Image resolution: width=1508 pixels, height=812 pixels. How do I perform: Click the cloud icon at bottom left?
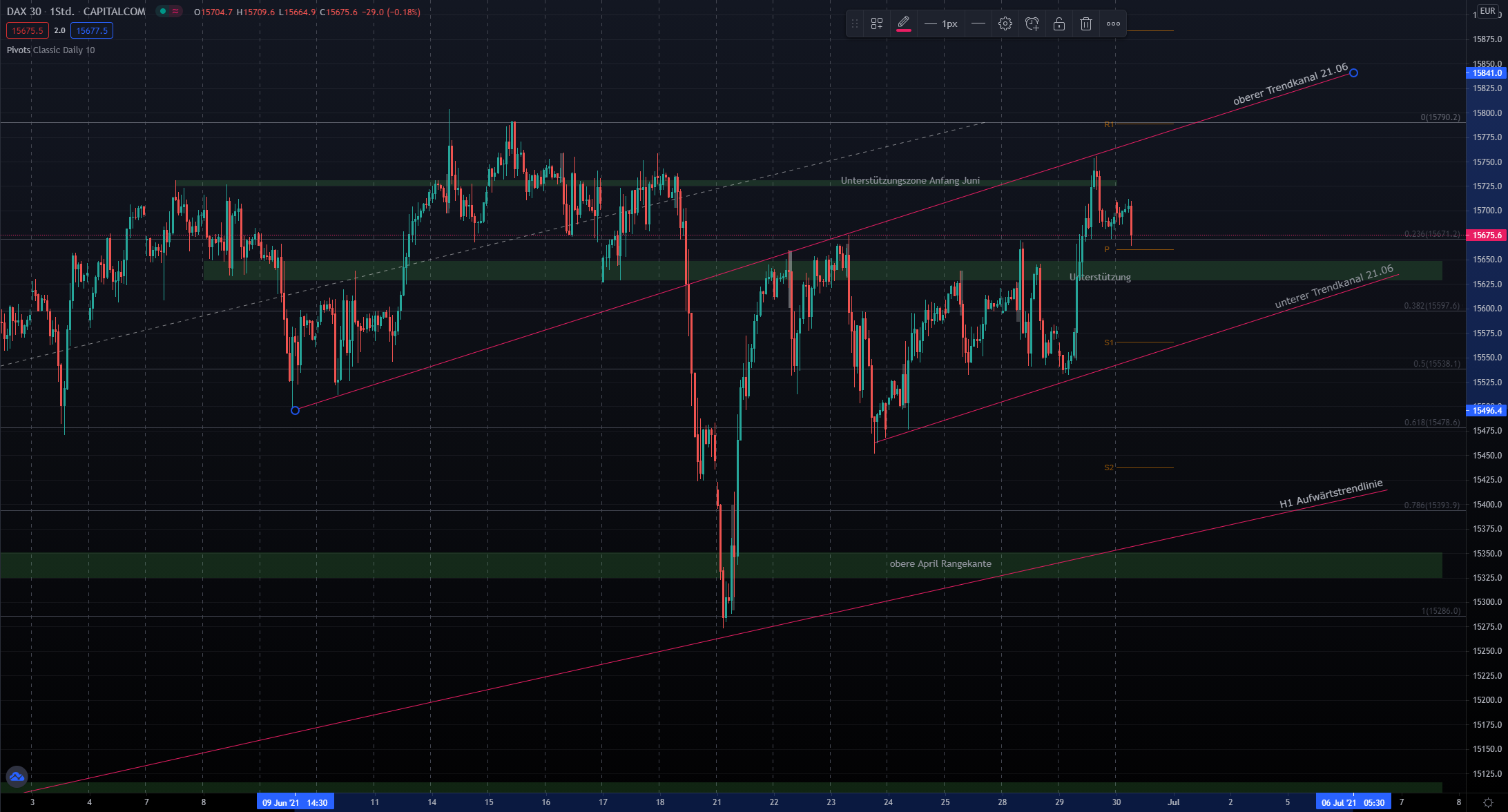pyautogui.click(x=17, y=777)
